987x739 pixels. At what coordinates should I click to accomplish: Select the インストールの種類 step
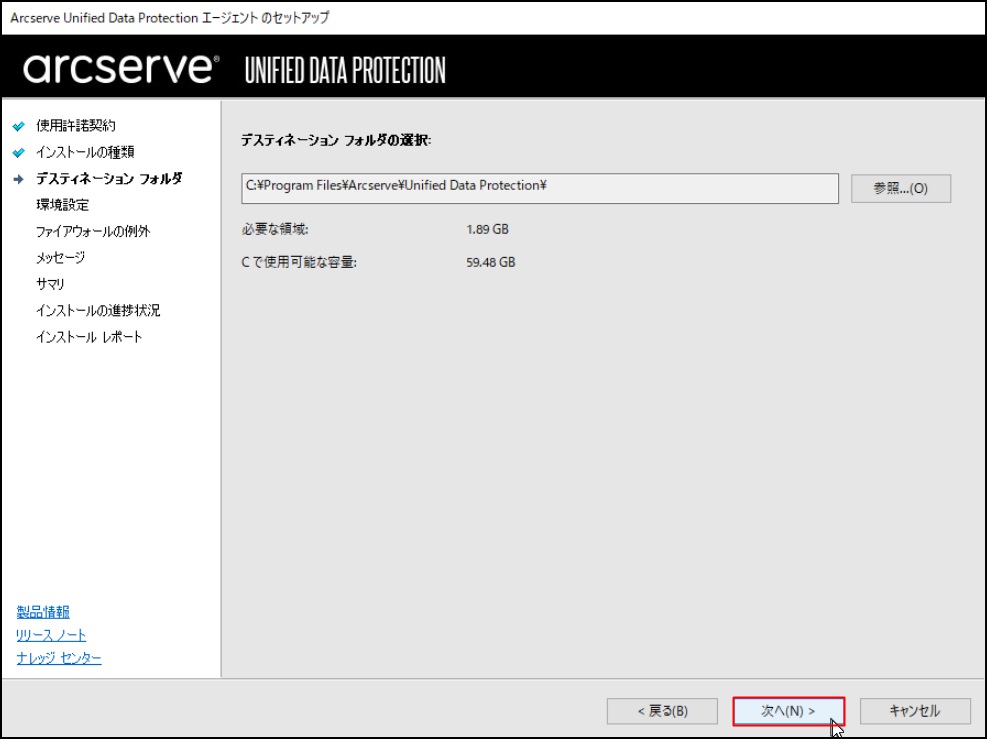pos(85,152)
